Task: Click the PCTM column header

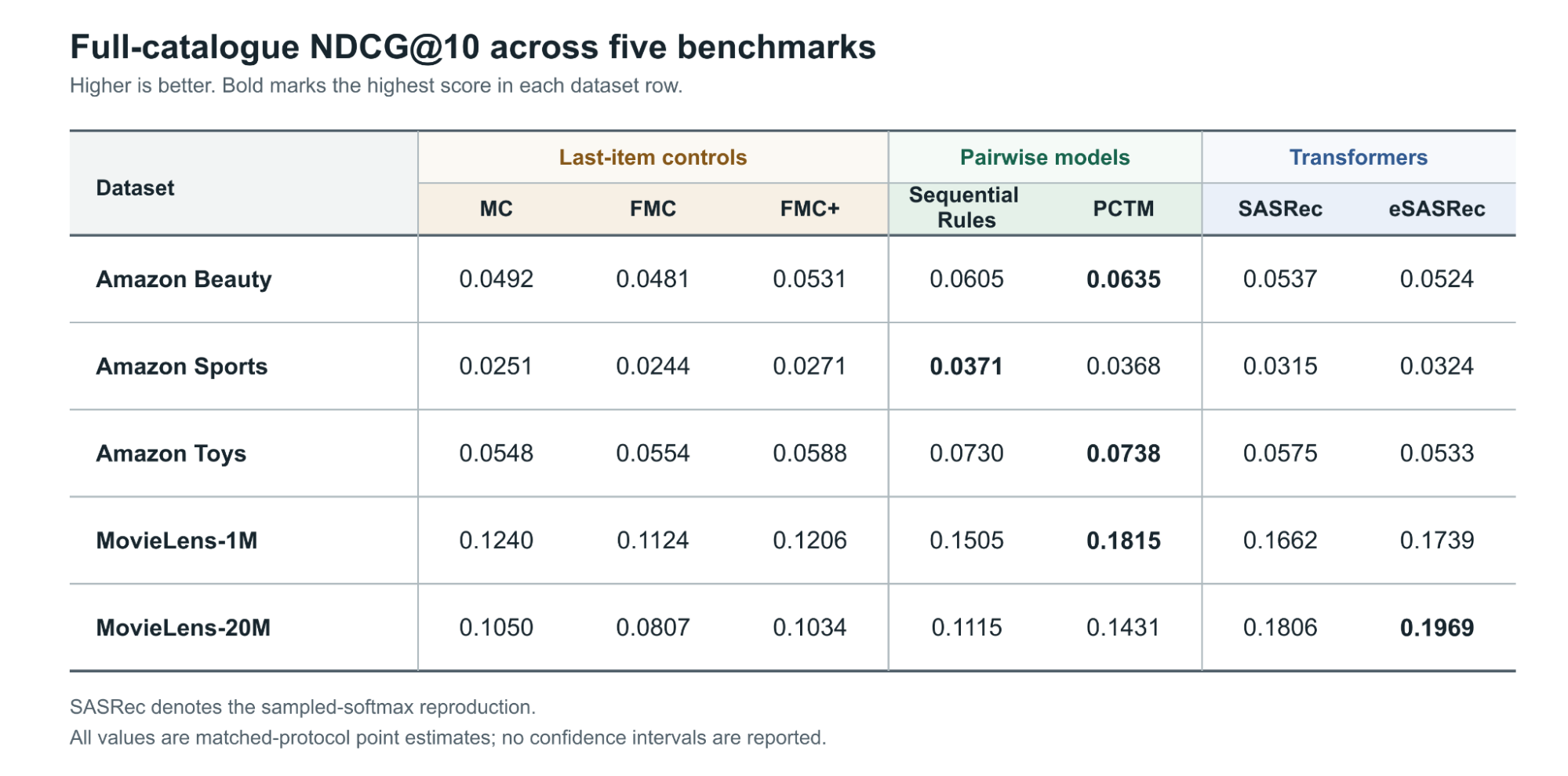Action: [x=1123, y=209]
